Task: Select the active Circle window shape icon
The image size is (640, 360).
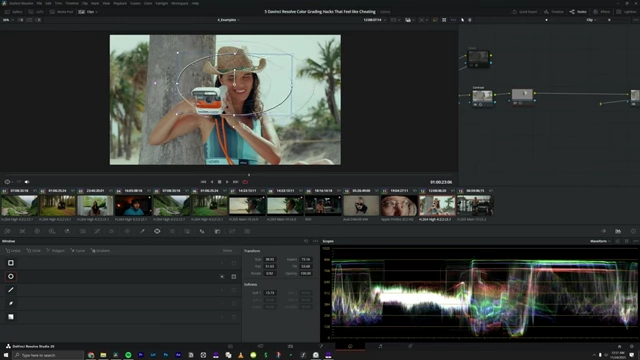Action: [11, 276]
